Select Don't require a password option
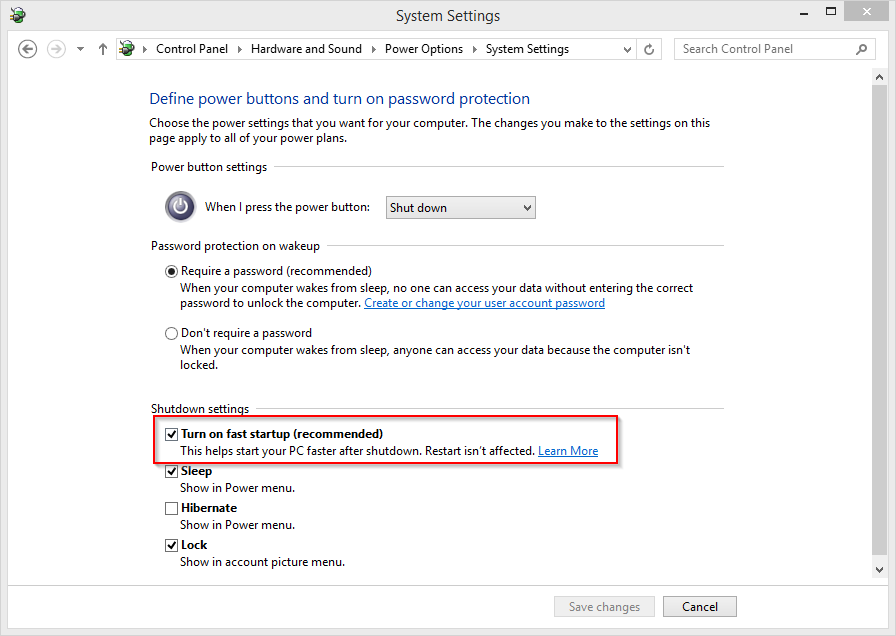Screen dimensions: 896x636 point(171,333)
